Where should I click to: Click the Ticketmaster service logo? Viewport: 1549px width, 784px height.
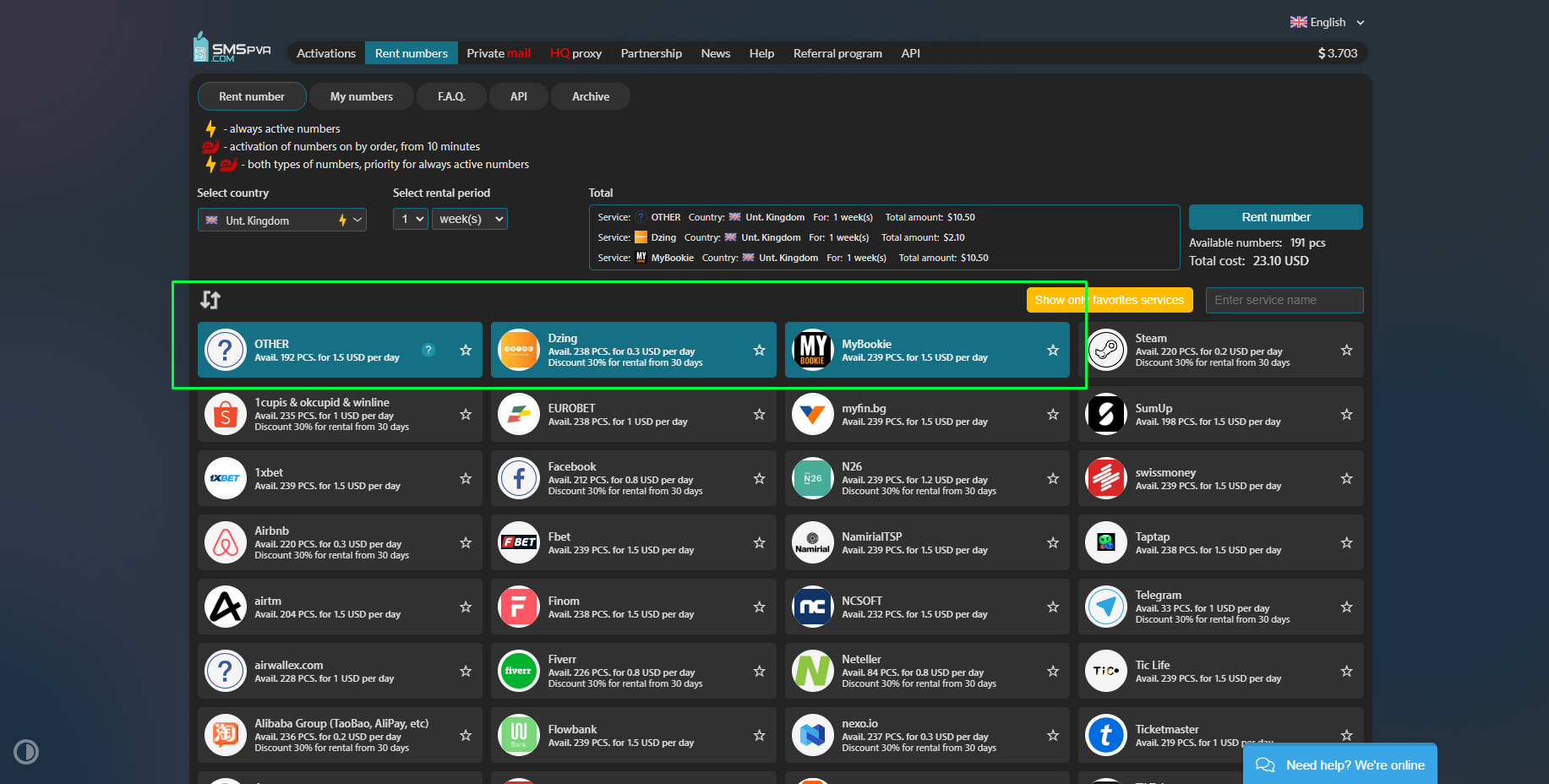pyautogui.click(x=1106, y=735)
